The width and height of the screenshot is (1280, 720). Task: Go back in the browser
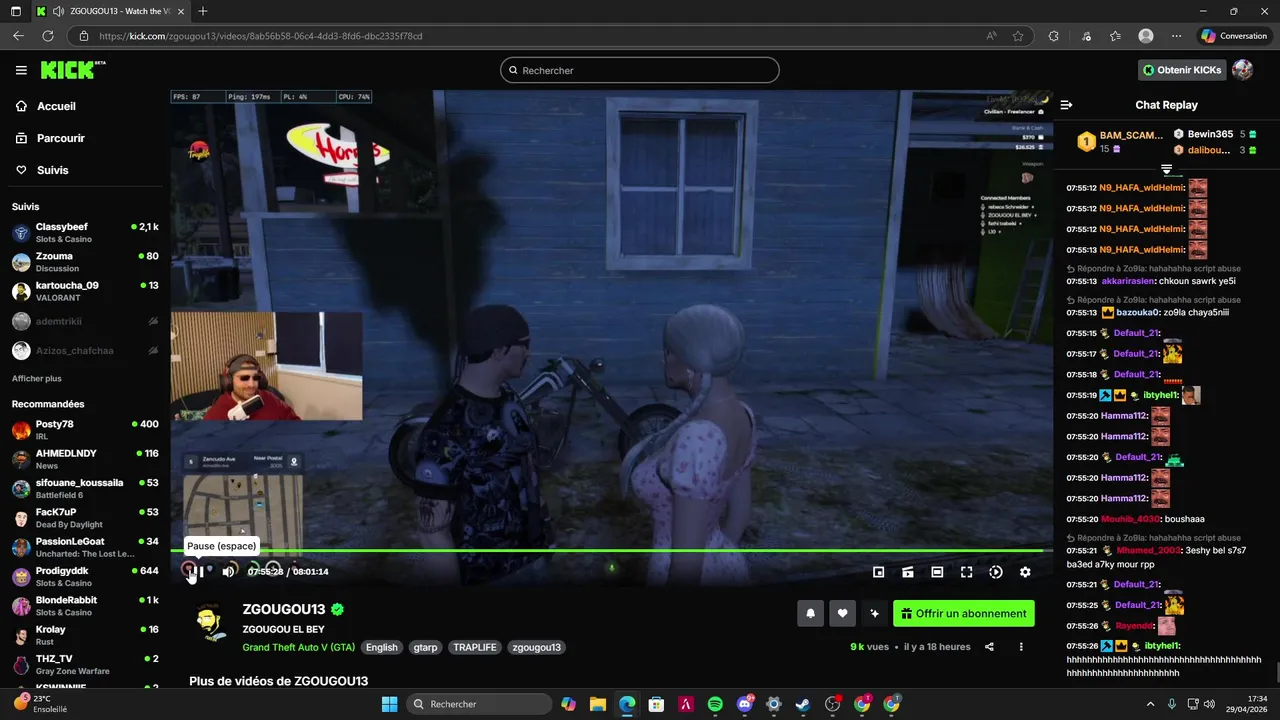point(18,36)
